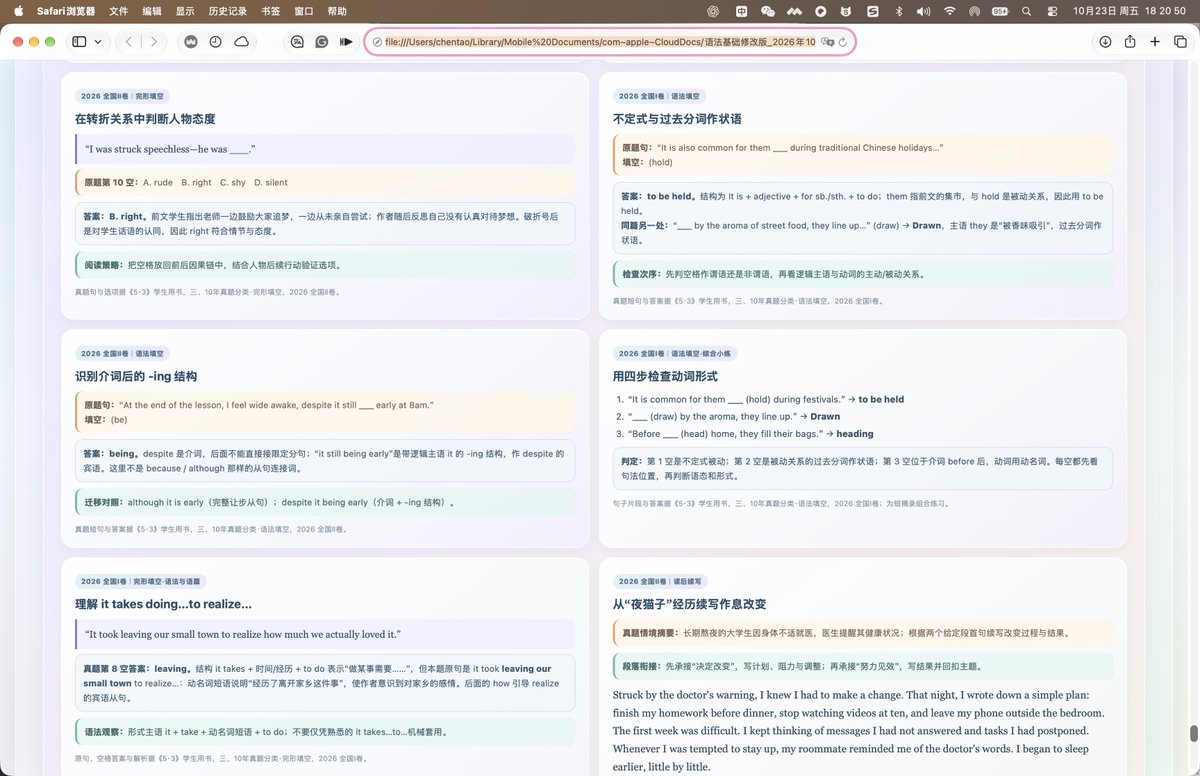The image size is (1200, 776).
Task: Go forward to the next page
Action: [x=154, y=42]
